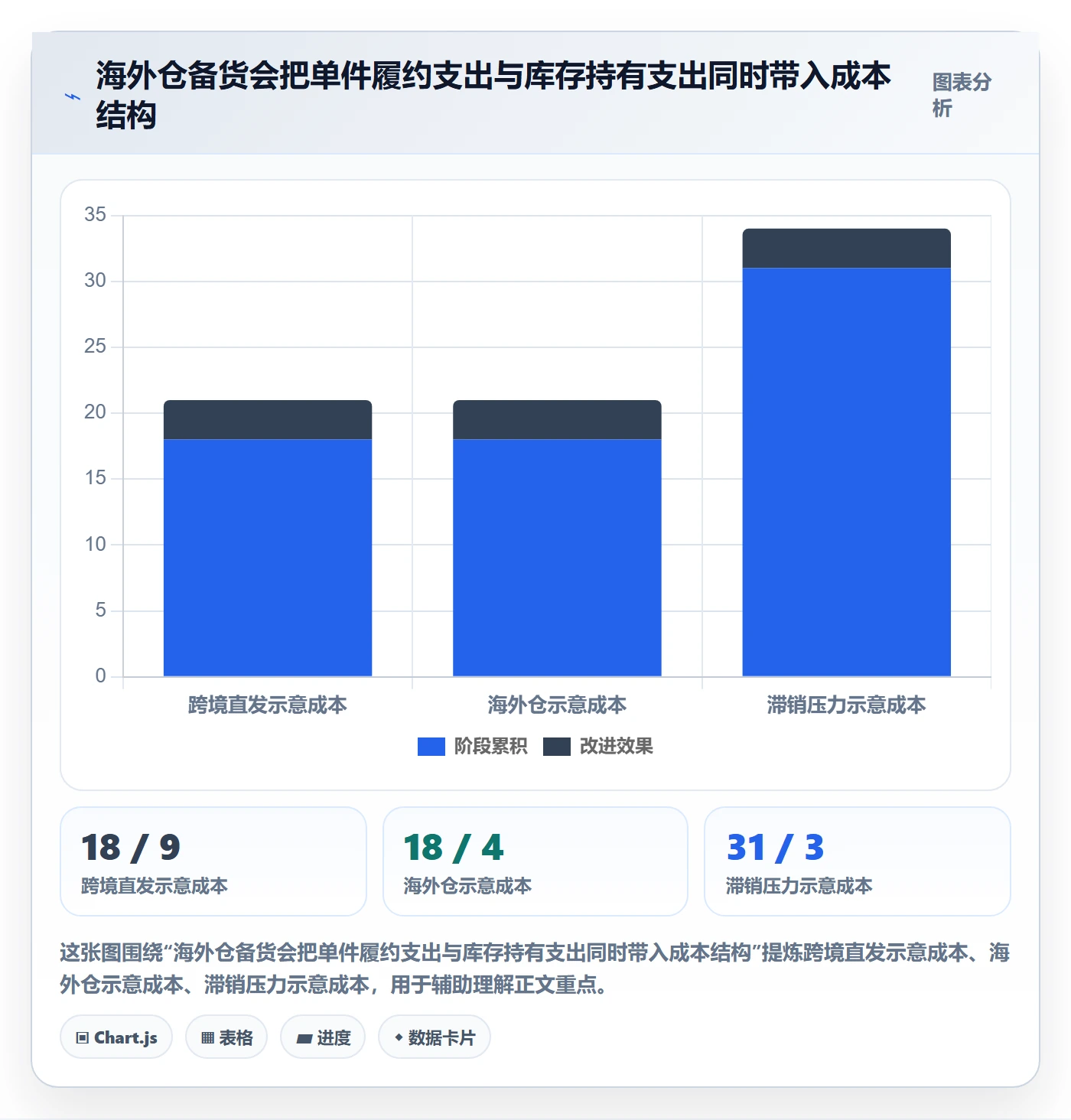The width and height of the screenshot is (1071, 1120).
Task: Click the 表格 tag chip
Action: pyautogui.click(x=226, y=1037)
